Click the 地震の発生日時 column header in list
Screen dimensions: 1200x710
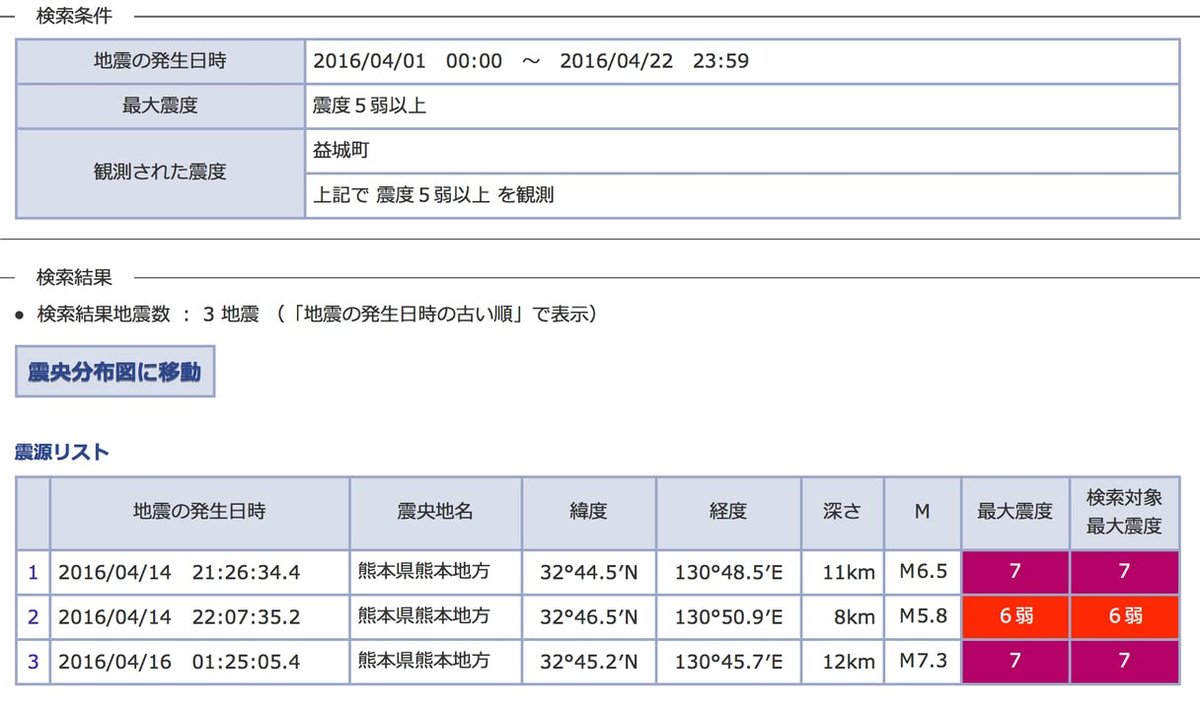(x=199, y=512)
